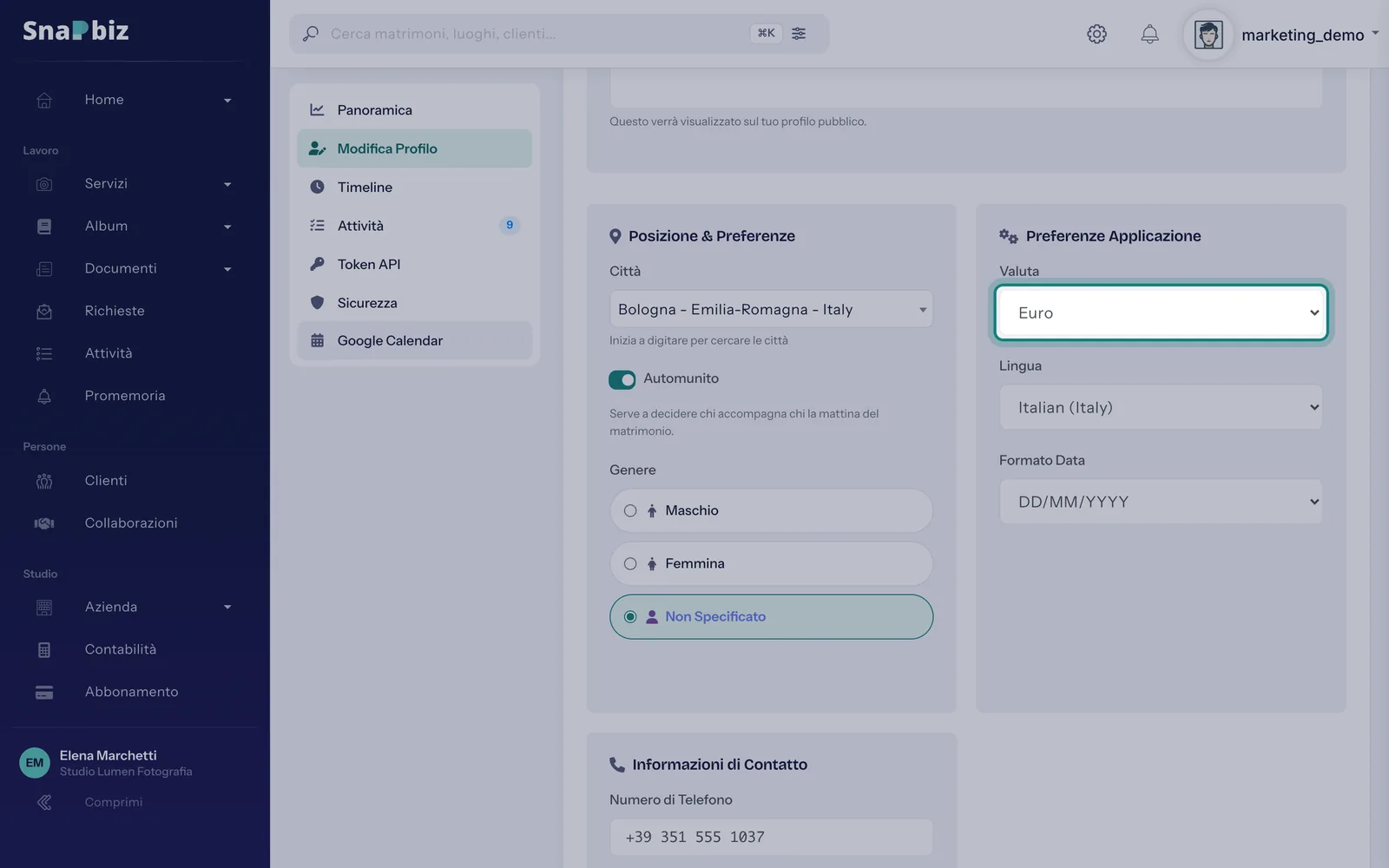Open the Panoramica tab
Viewport: 1389px width, 868px height.
(414, 110)
